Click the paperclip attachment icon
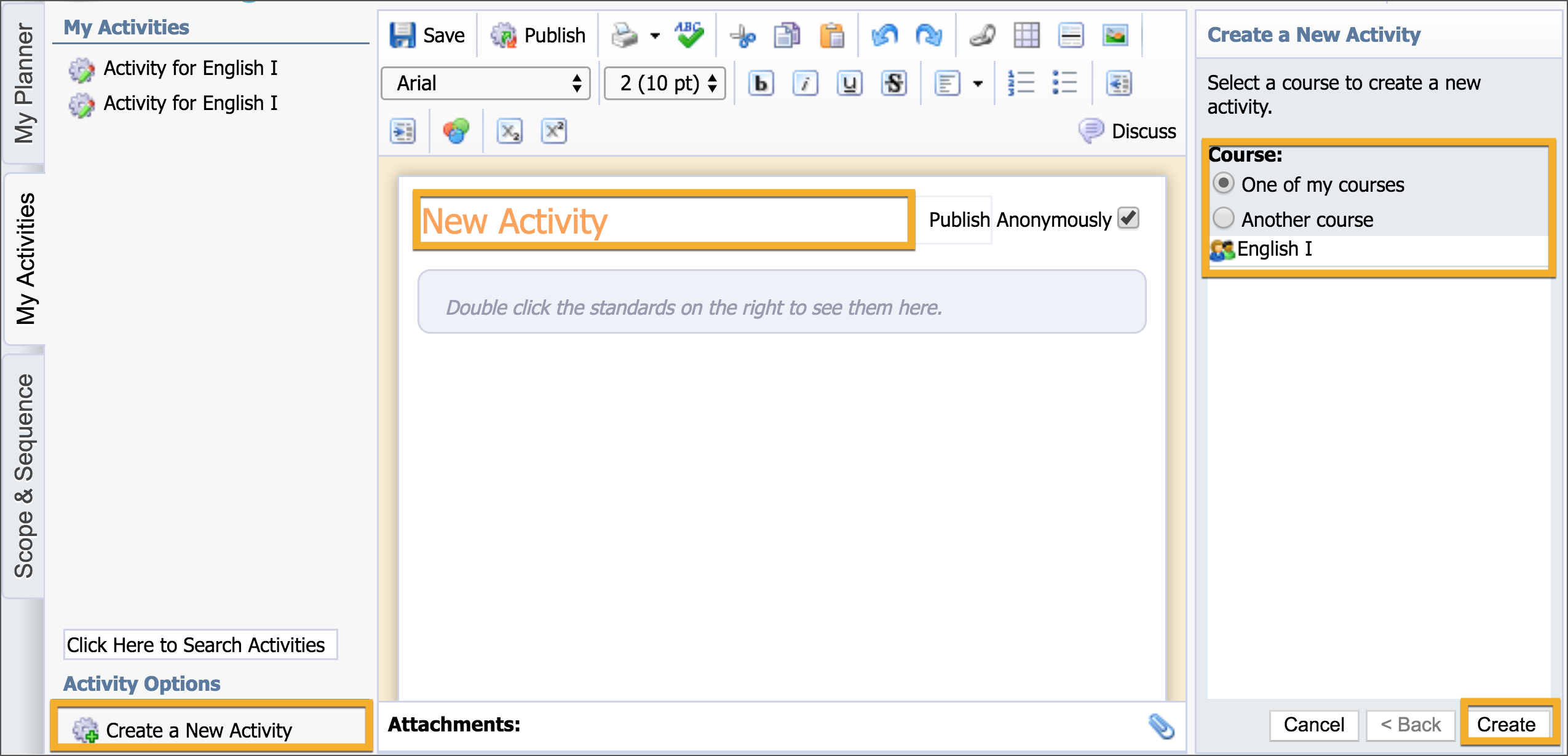This screenshot has width=1568, height=756. pos(1161,726)
